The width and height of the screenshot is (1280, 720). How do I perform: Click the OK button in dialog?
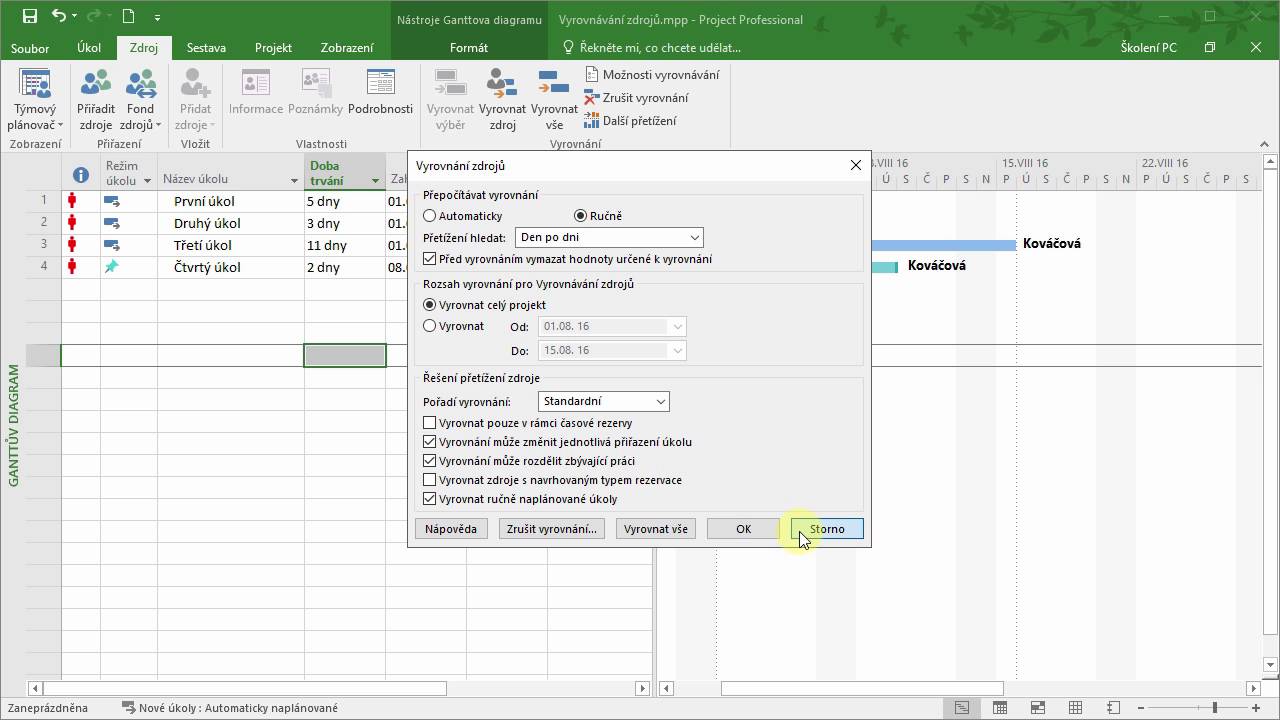[743, 529]
